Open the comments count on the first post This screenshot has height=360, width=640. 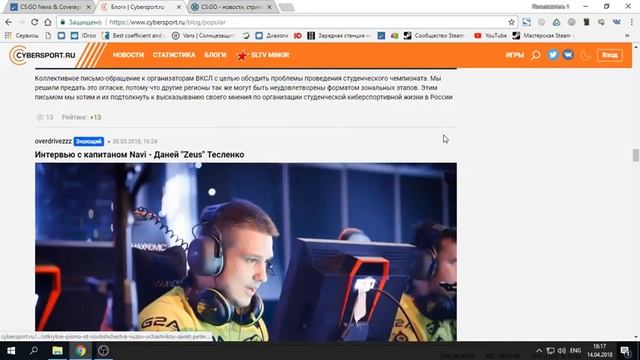tap(45, 117)
